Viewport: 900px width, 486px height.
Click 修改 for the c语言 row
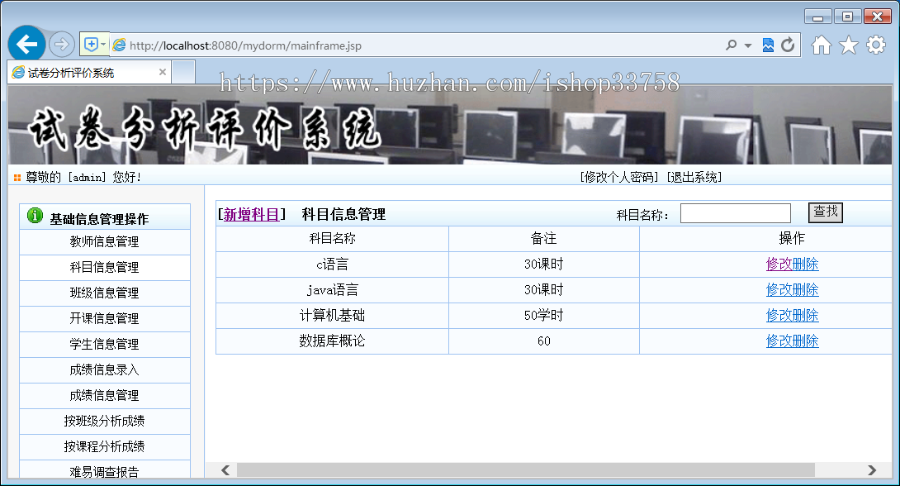pyautogui.click(x=779, y=265)
